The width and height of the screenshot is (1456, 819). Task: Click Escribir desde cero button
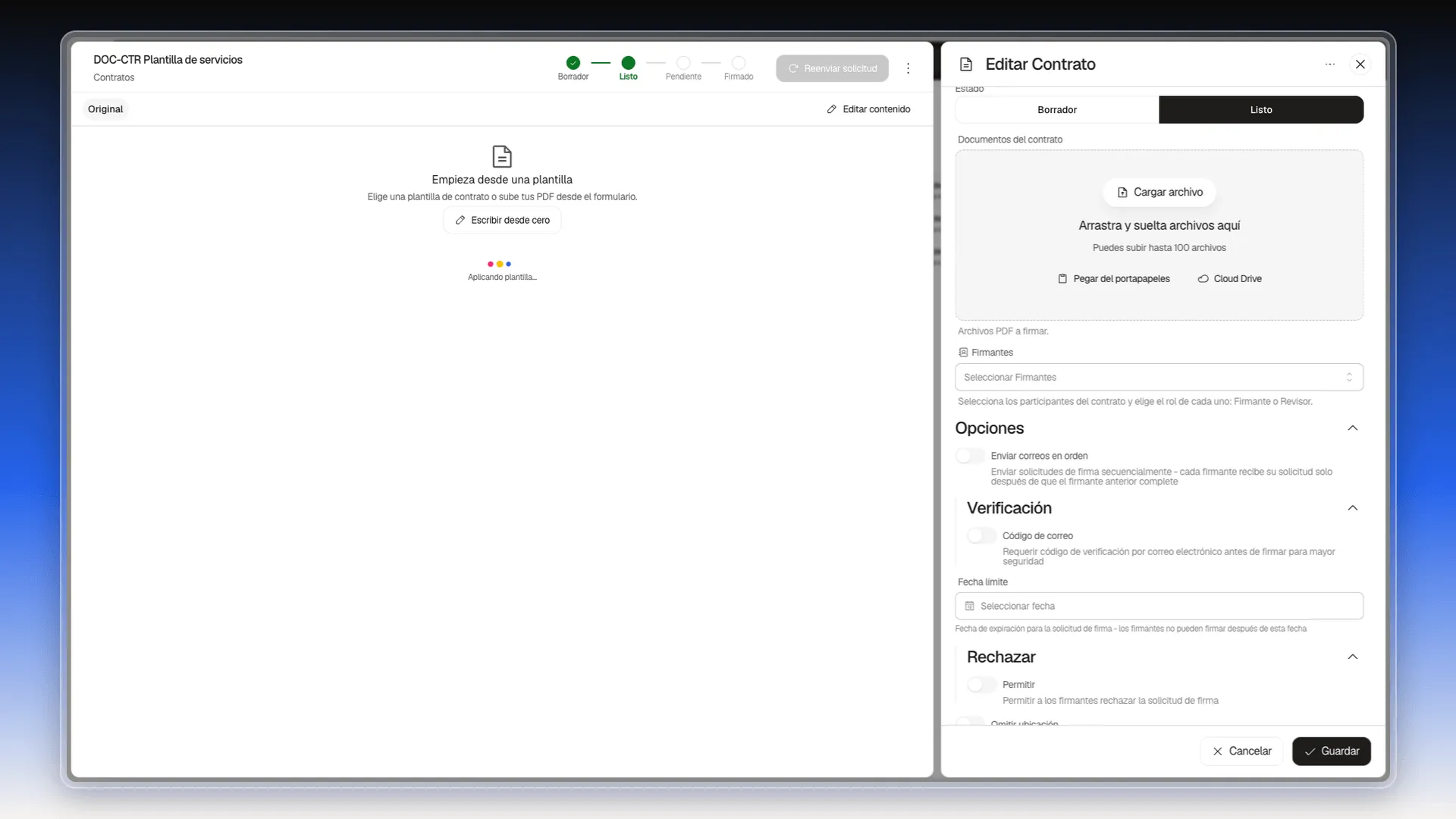(502, 220)
